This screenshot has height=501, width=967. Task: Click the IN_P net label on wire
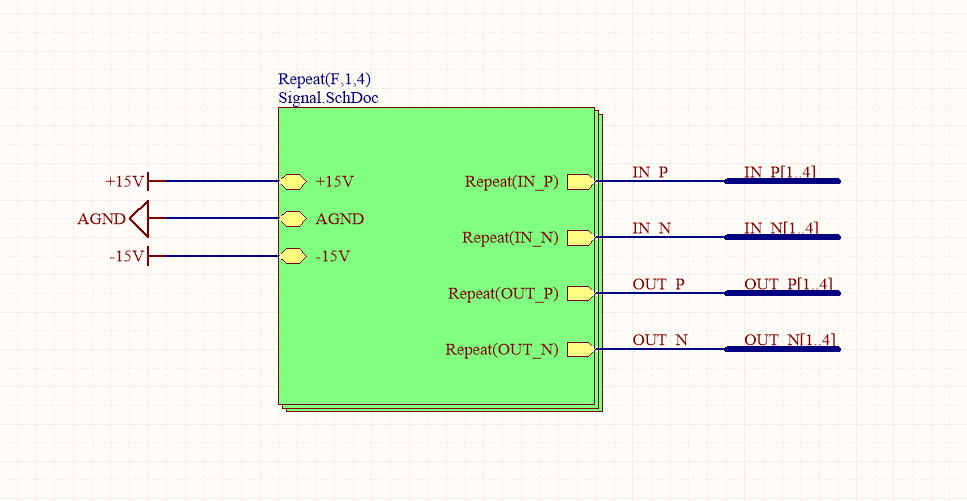coord(650,172)
